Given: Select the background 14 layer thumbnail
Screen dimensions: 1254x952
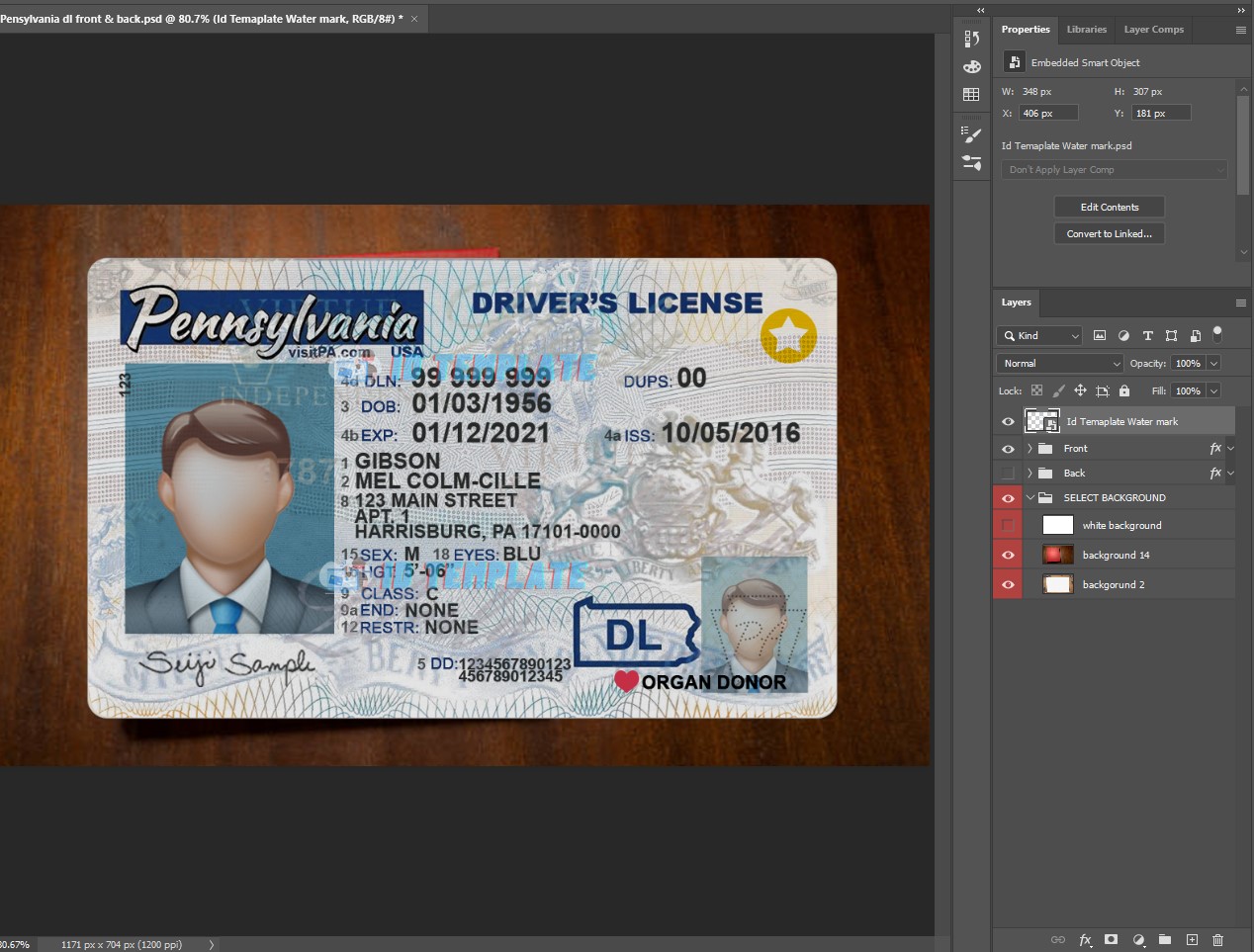Looking at the screenshot, I should click(1058, 555).
